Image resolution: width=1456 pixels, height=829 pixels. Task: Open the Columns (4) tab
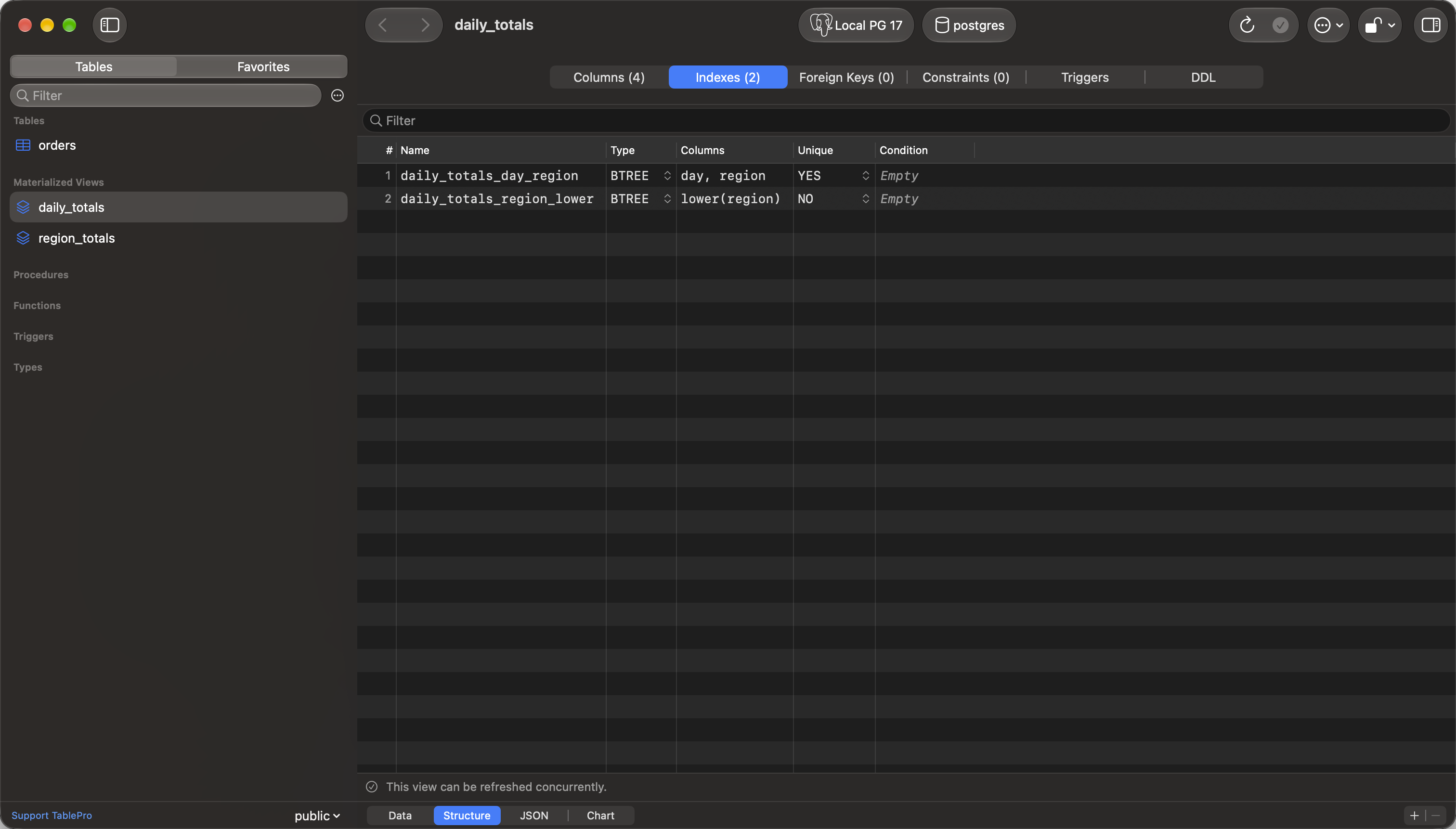609,78
